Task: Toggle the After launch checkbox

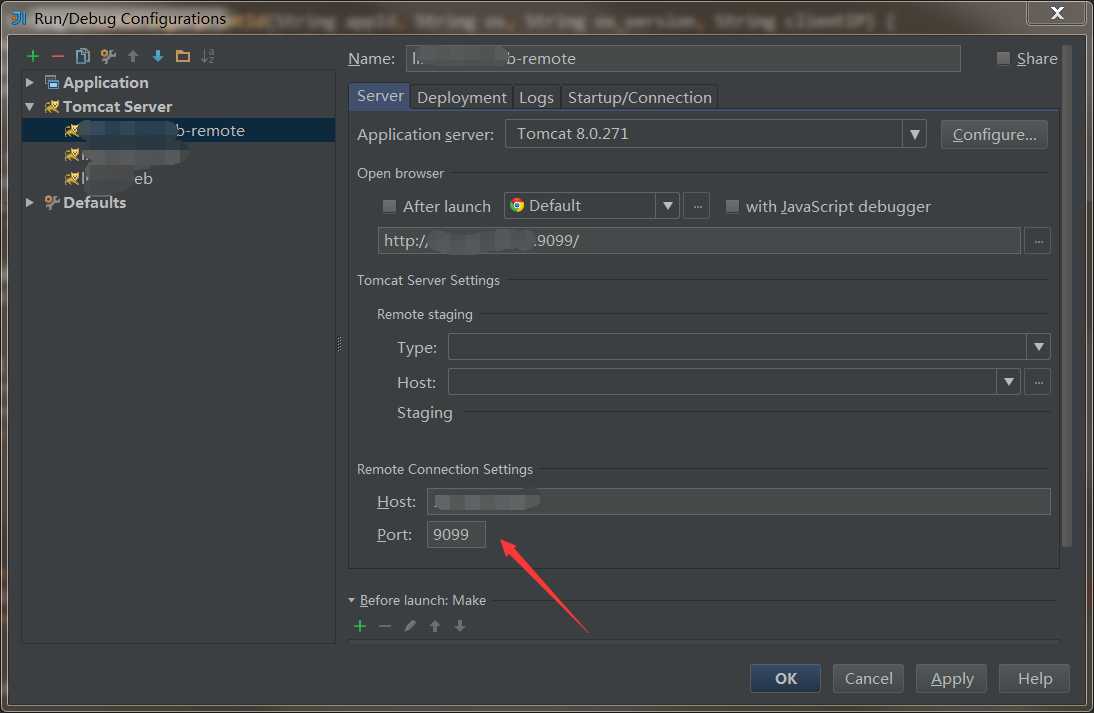Action: [389, 207]
